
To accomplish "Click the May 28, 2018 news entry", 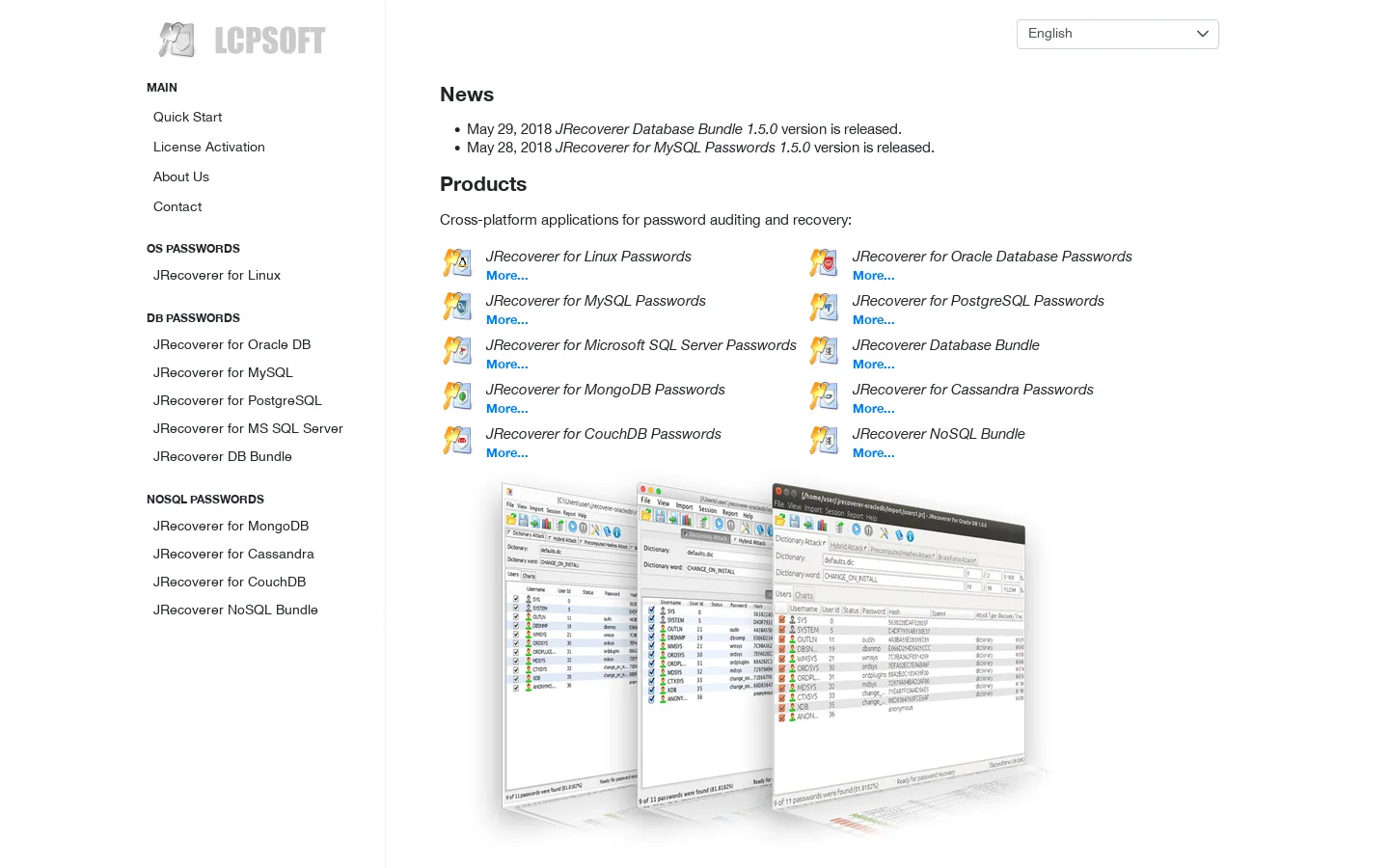I will coord(700,148).
